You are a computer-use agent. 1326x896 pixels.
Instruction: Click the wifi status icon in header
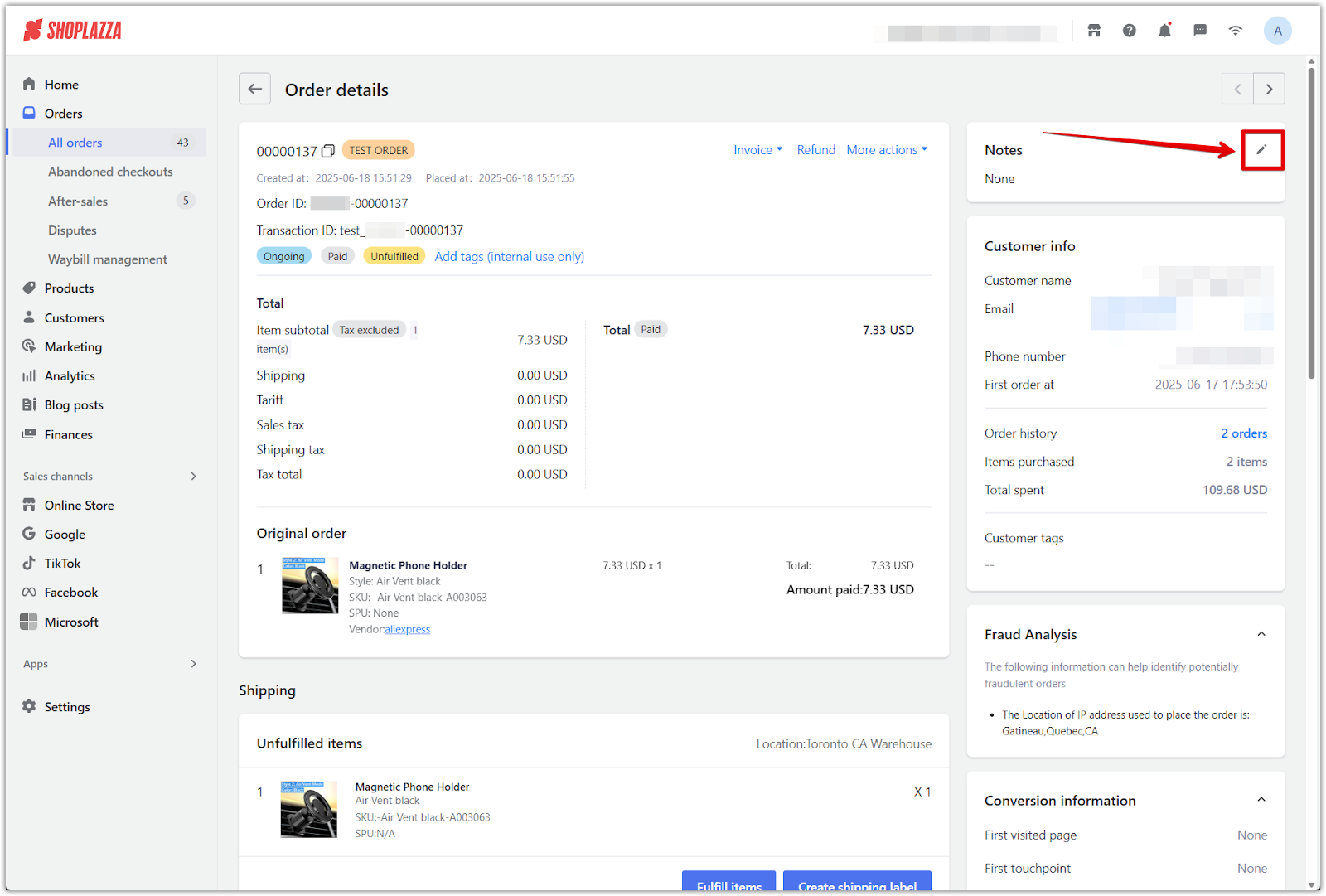pyautogui.click(x=1236, y=31)
